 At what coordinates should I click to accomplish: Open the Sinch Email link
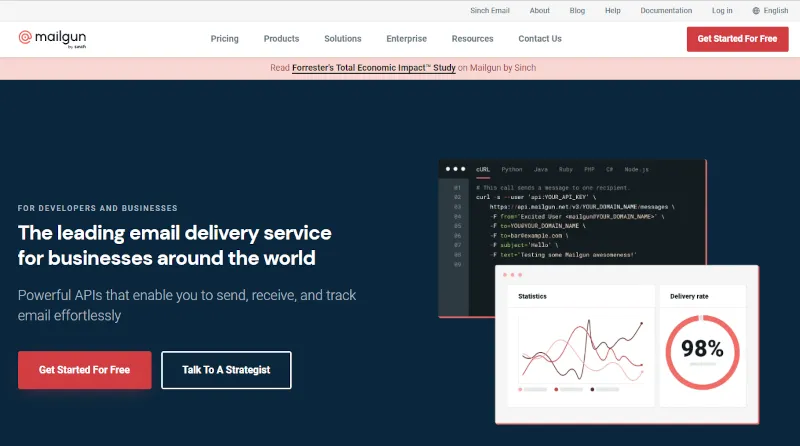(x=490, y=11)
